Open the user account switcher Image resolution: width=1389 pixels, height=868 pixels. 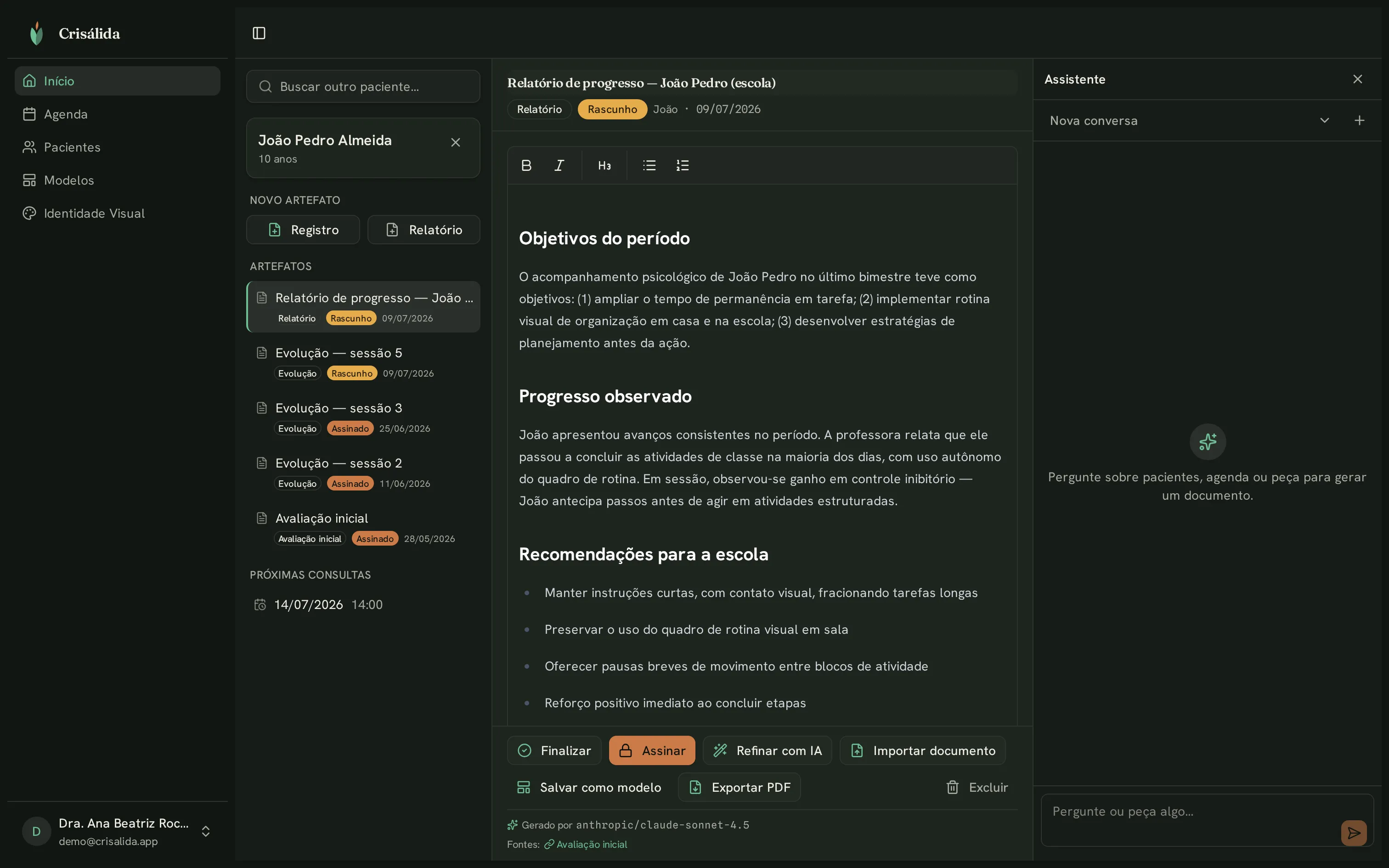click(205, 831)
